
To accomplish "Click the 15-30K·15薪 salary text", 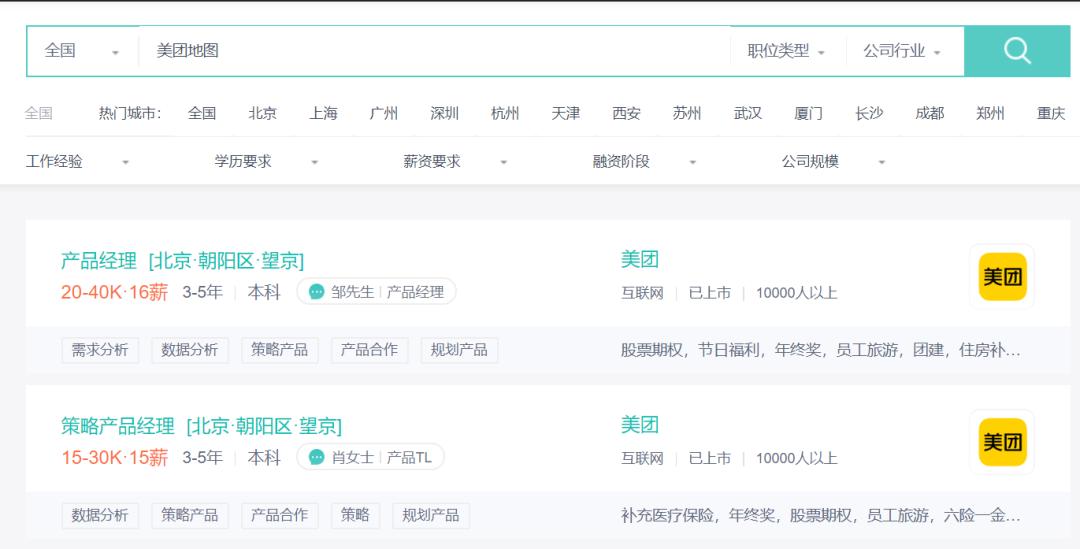I will point(114,457).
